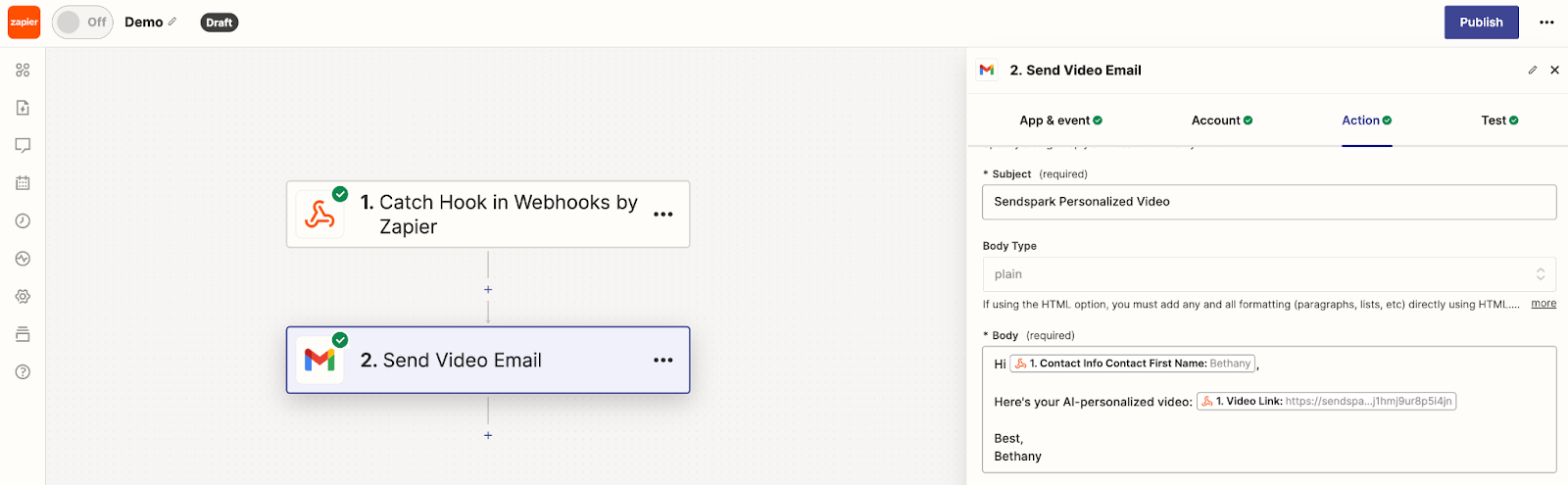Open the top-right three-dot menu
The image size is (1568, 485).
click(x=1546, y=23)
